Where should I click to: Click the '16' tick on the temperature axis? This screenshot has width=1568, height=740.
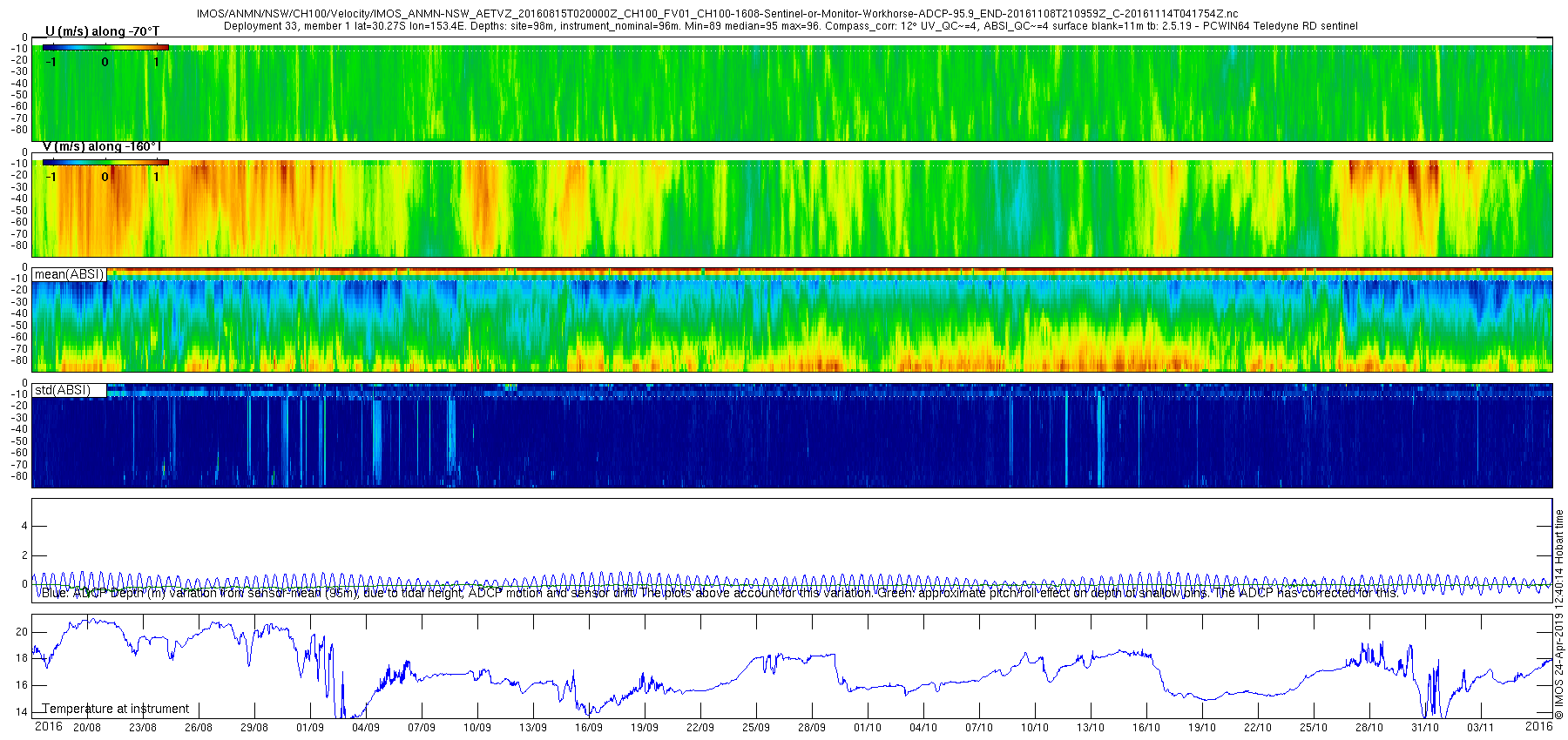pyautogui.click(x=23, y=685)
